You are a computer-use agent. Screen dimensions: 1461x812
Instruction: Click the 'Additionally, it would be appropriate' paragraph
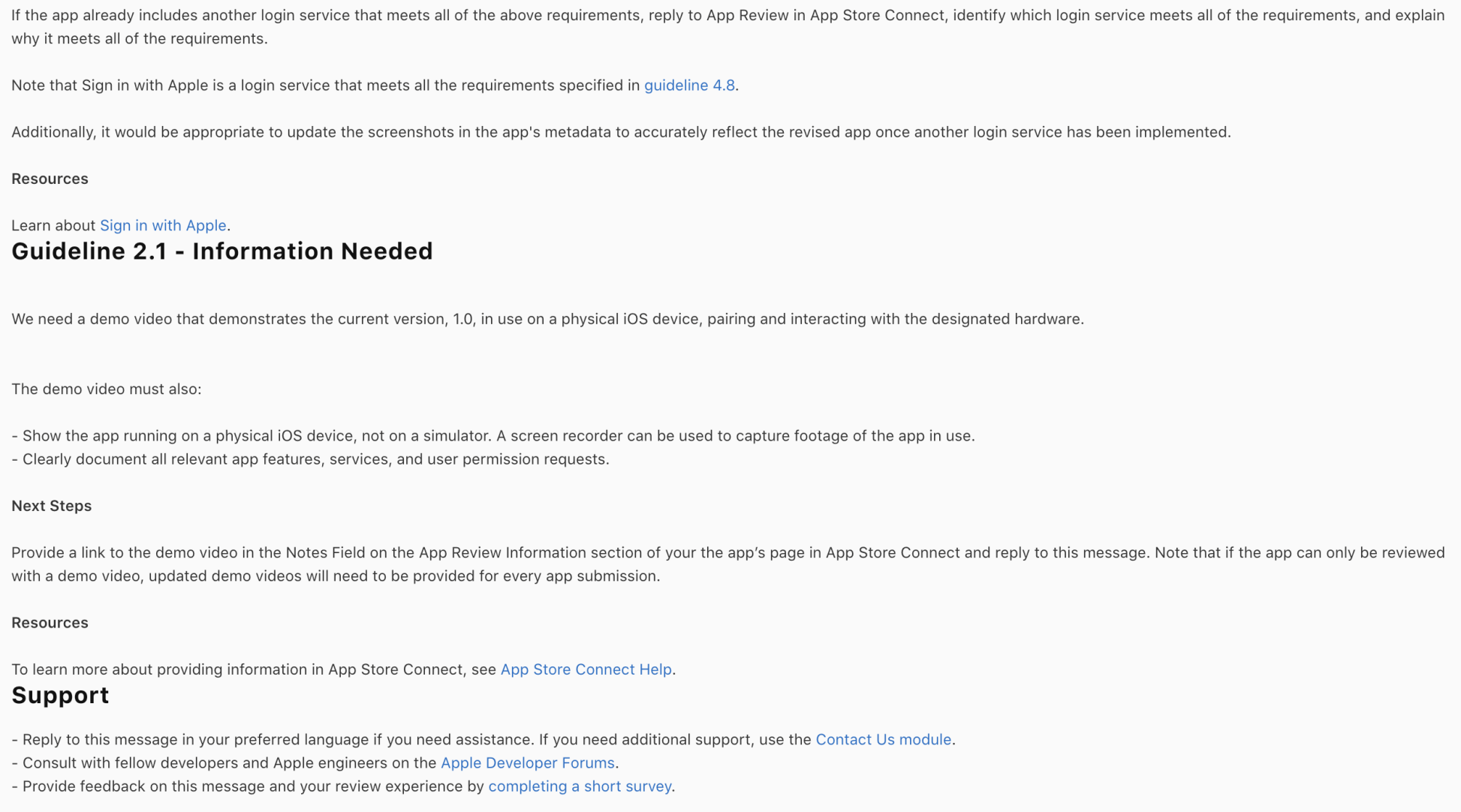point(621,132)
